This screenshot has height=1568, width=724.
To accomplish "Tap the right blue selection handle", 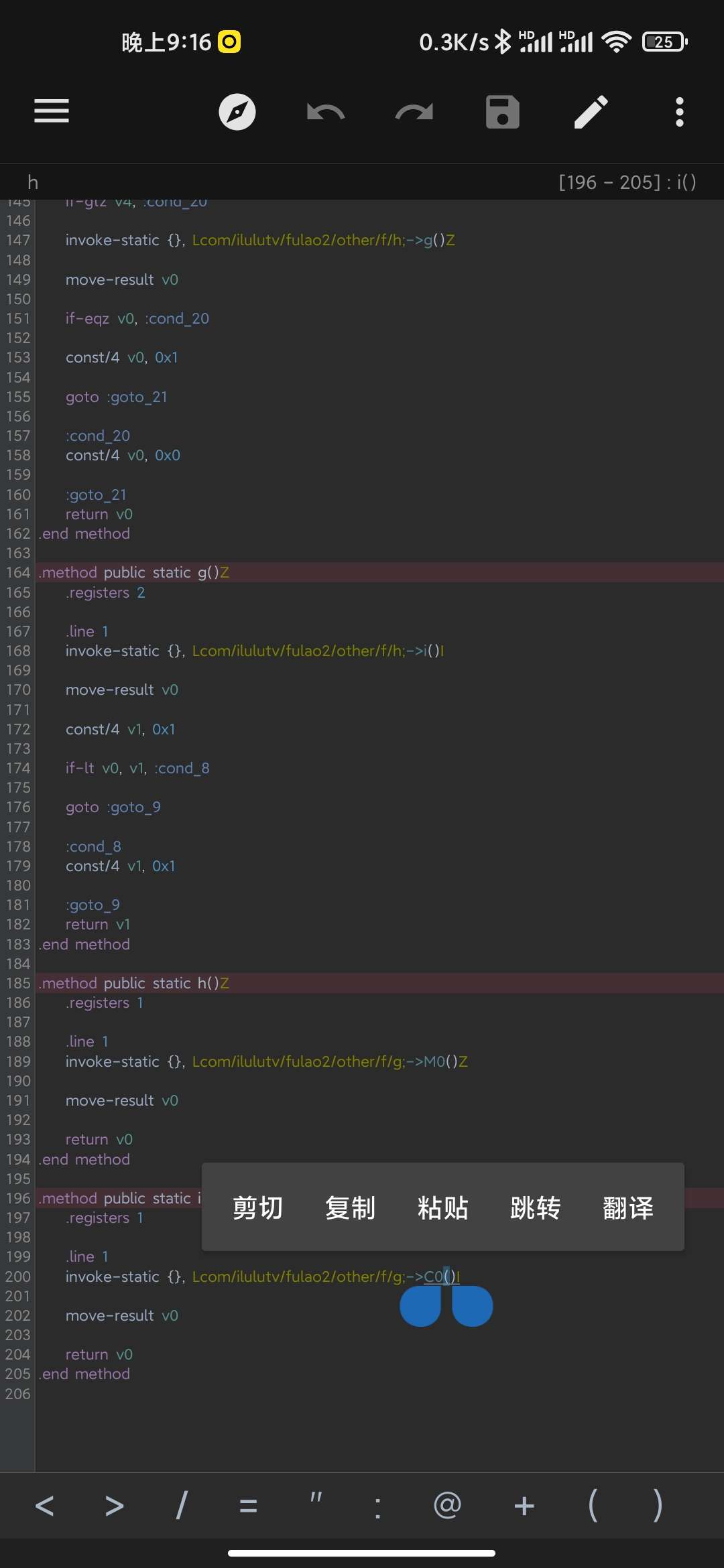I will click(x=473, y=1305).
